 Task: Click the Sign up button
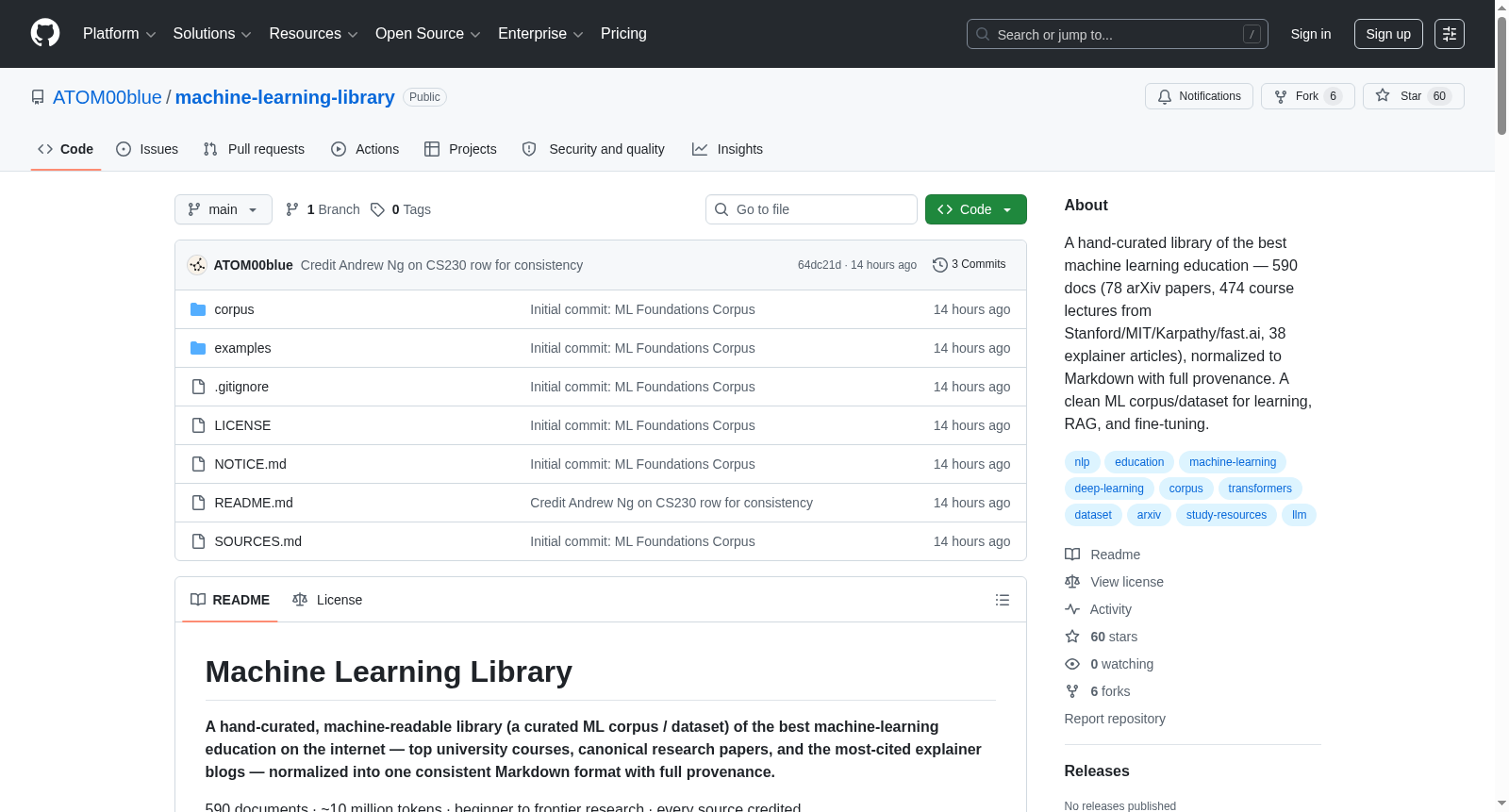[x=1388, y=34]
